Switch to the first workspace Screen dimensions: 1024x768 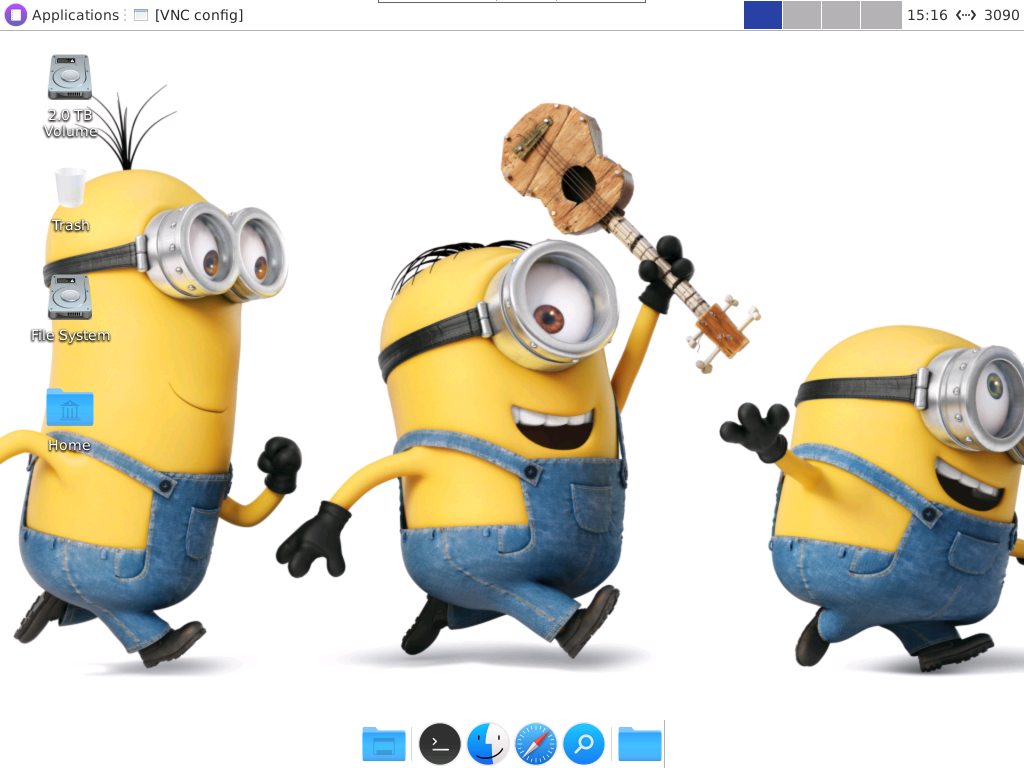pyautogui.click(x=763, y=15)
